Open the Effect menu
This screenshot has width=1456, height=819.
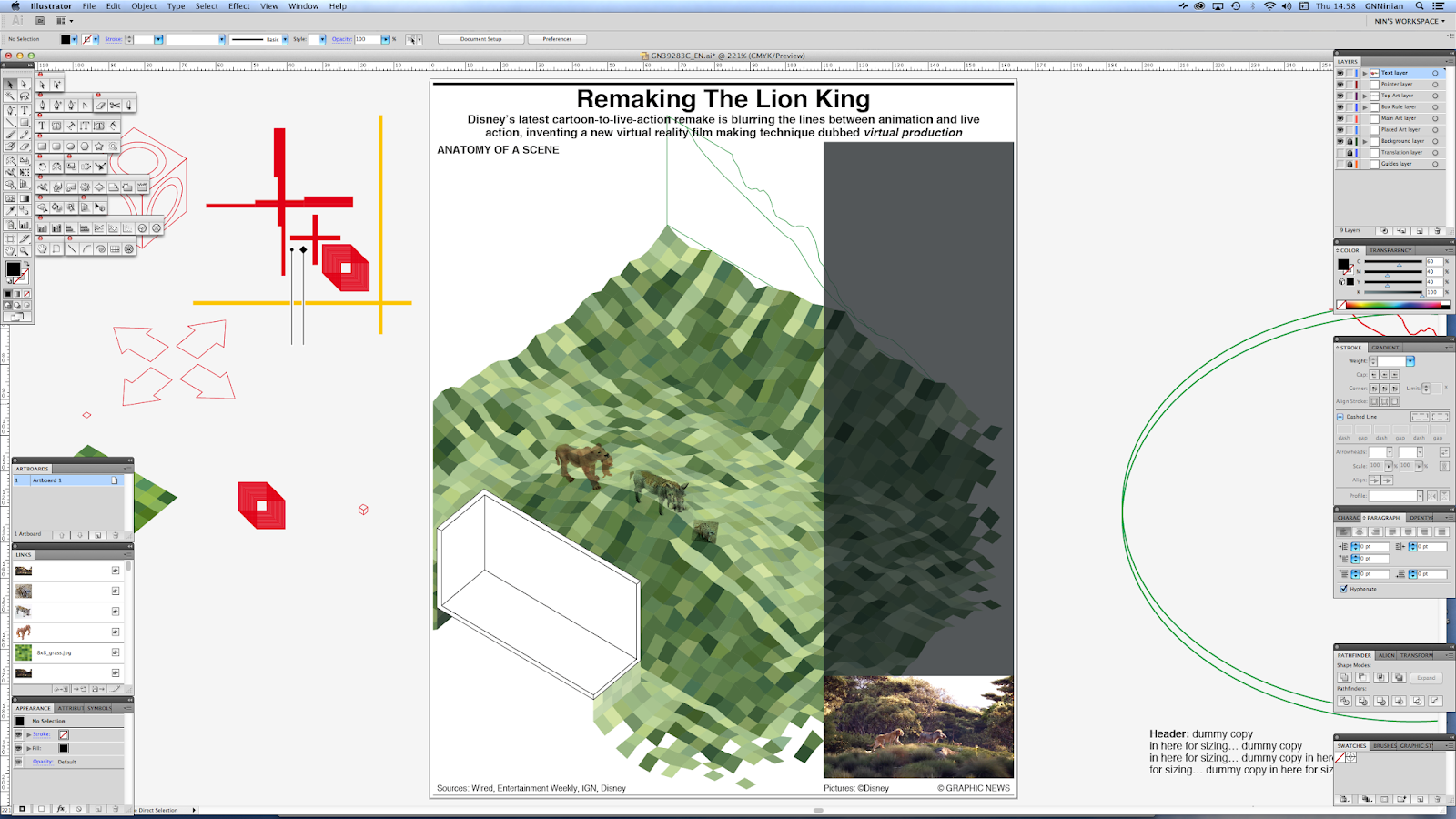click(x=238, y=6)
